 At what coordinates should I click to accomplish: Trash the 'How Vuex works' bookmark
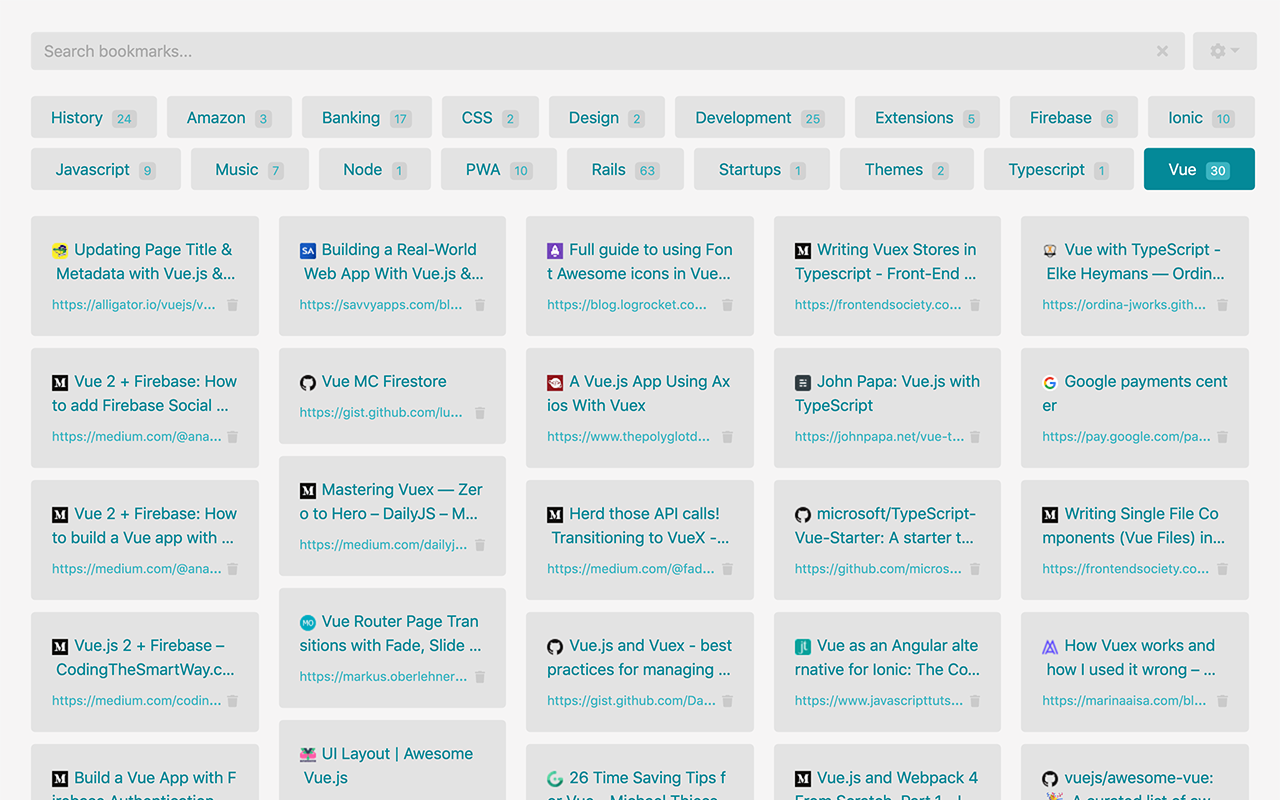tap(1222, 701)
